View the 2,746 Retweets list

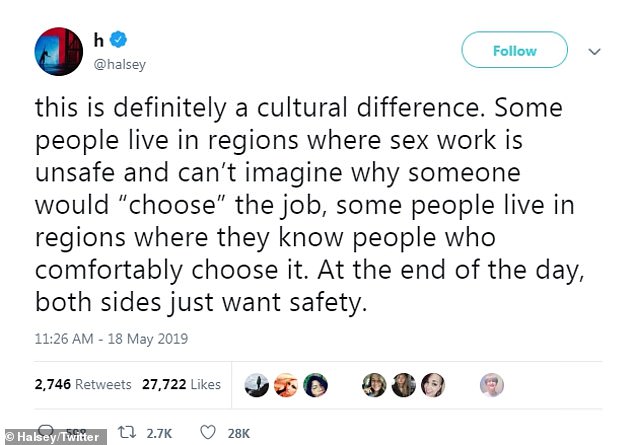point(82,384)
